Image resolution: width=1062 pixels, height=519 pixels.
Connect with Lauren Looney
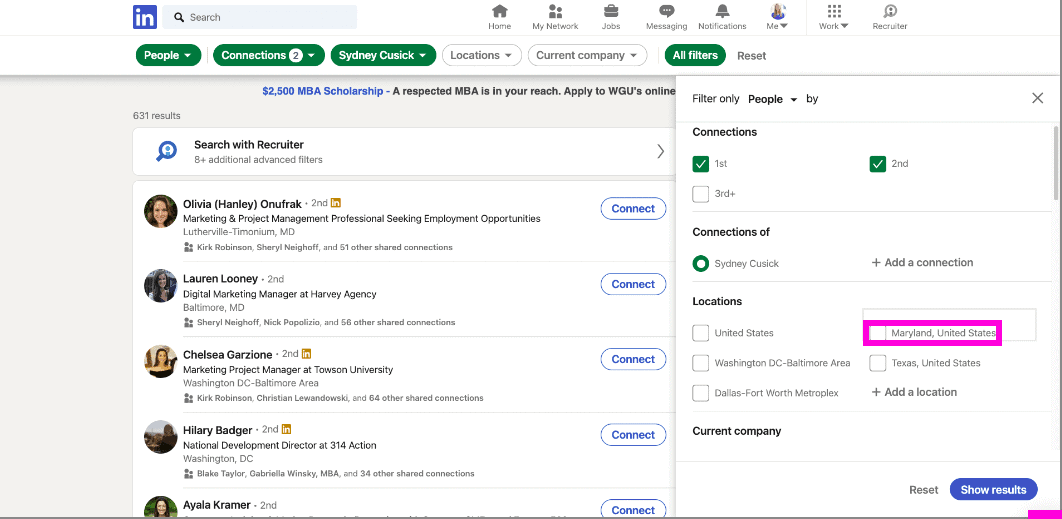pos(633,285)
